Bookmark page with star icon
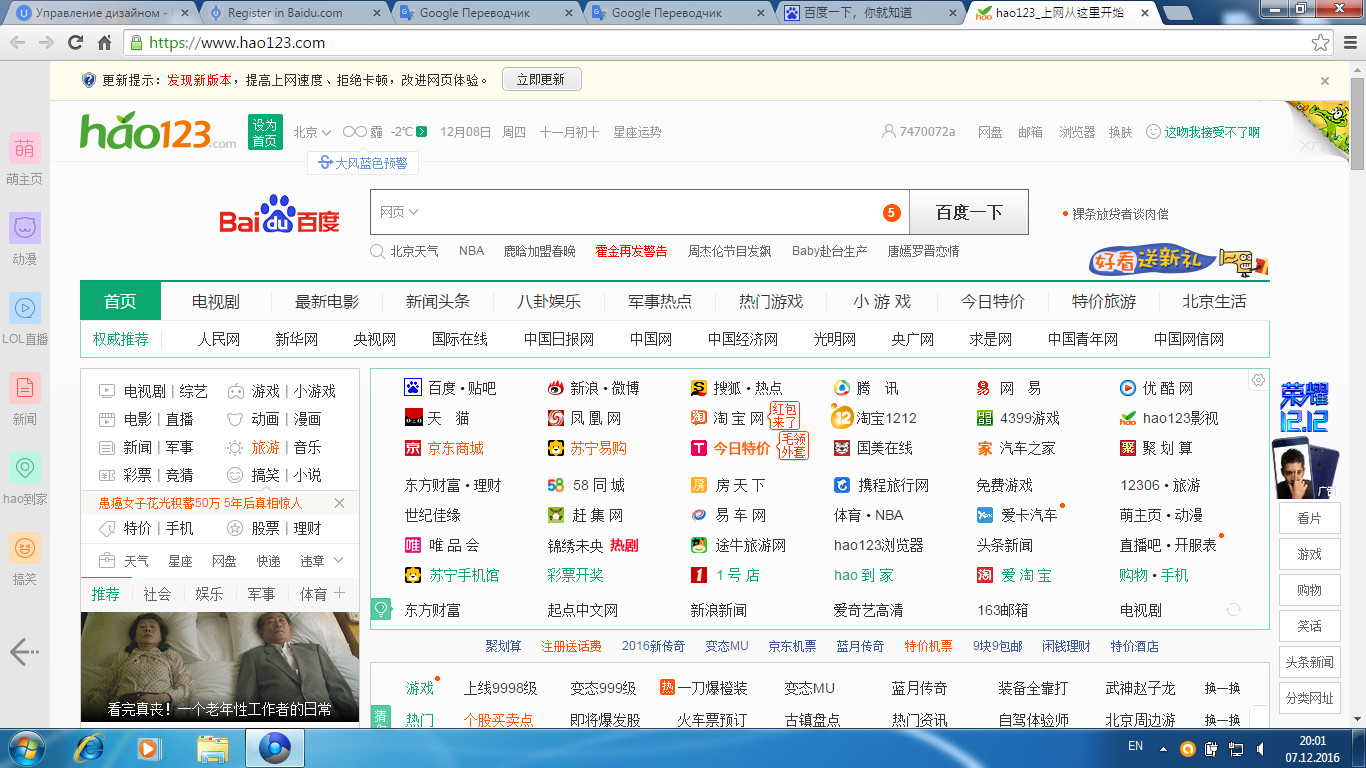Image resolution: width=1366 pixels, height=768 pixels. tap(1321, 43)
